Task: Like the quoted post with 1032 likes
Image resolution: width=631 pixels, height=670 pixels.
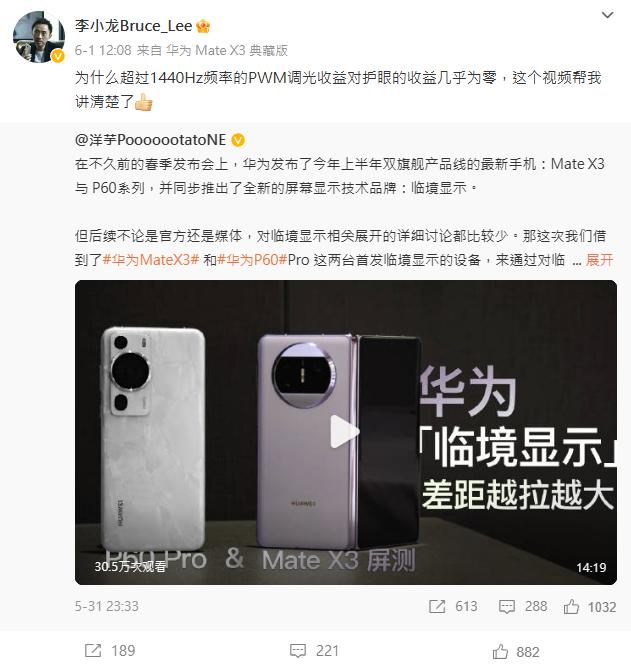Action: pos(590,607)
